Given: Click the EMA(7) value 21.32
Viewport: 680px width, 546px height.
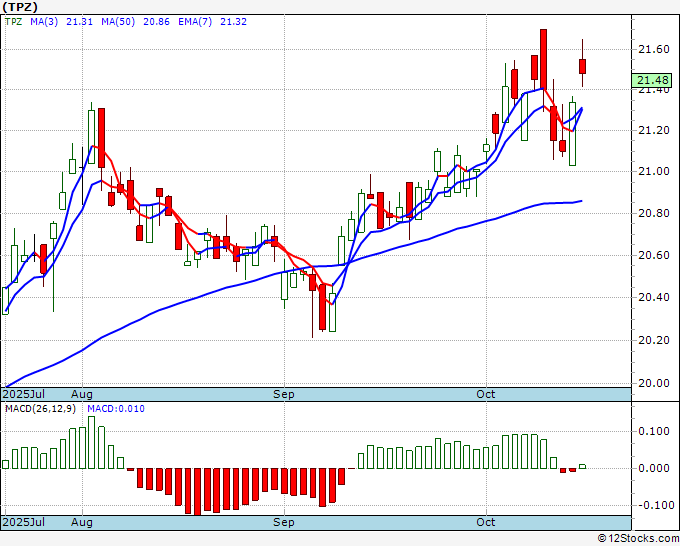Looking at the screenshot, I should (x=233, y=22).
